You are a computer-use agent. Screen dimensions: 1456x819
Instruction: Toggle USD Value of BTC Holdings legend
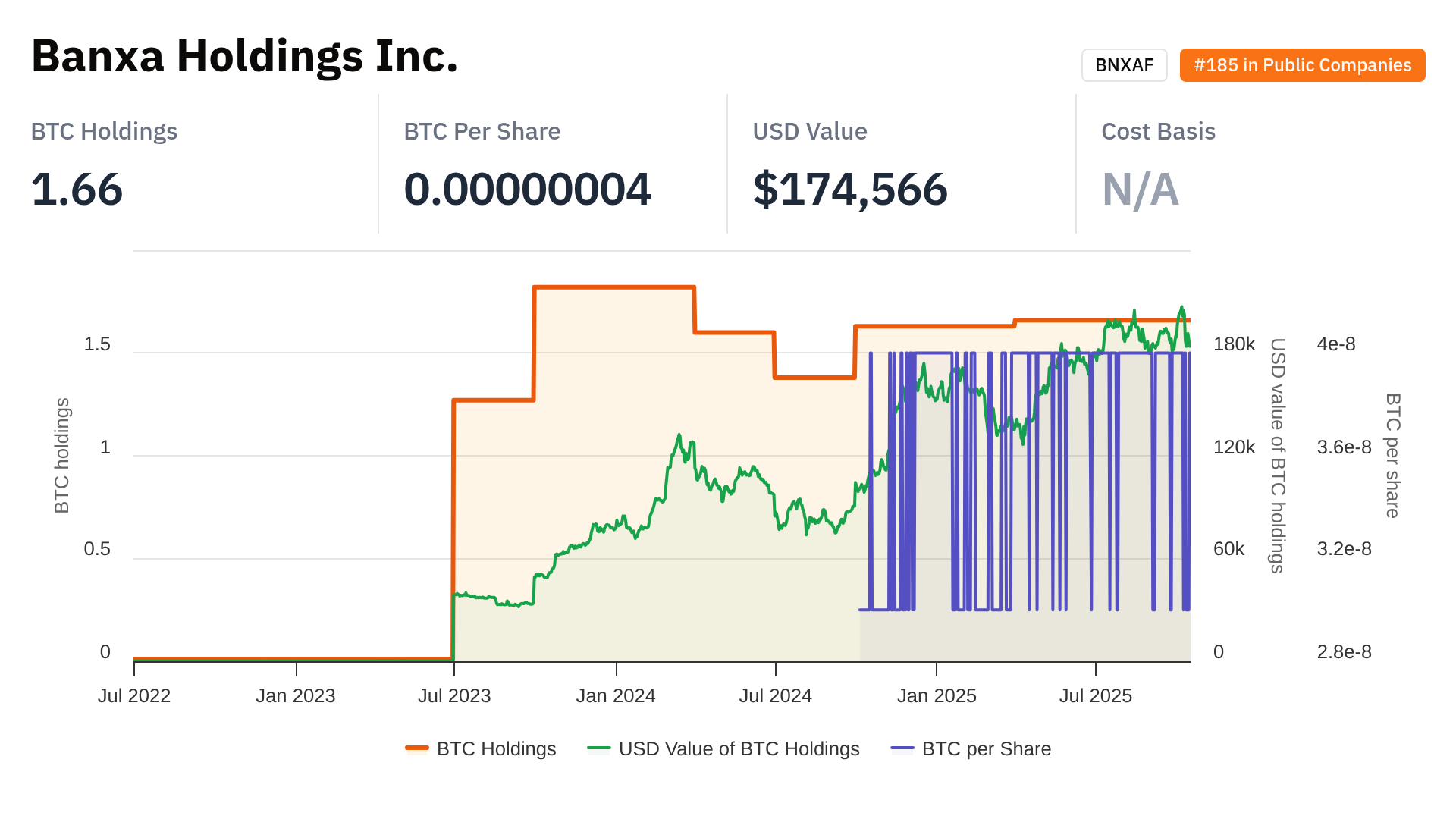(x=739, y=748)
